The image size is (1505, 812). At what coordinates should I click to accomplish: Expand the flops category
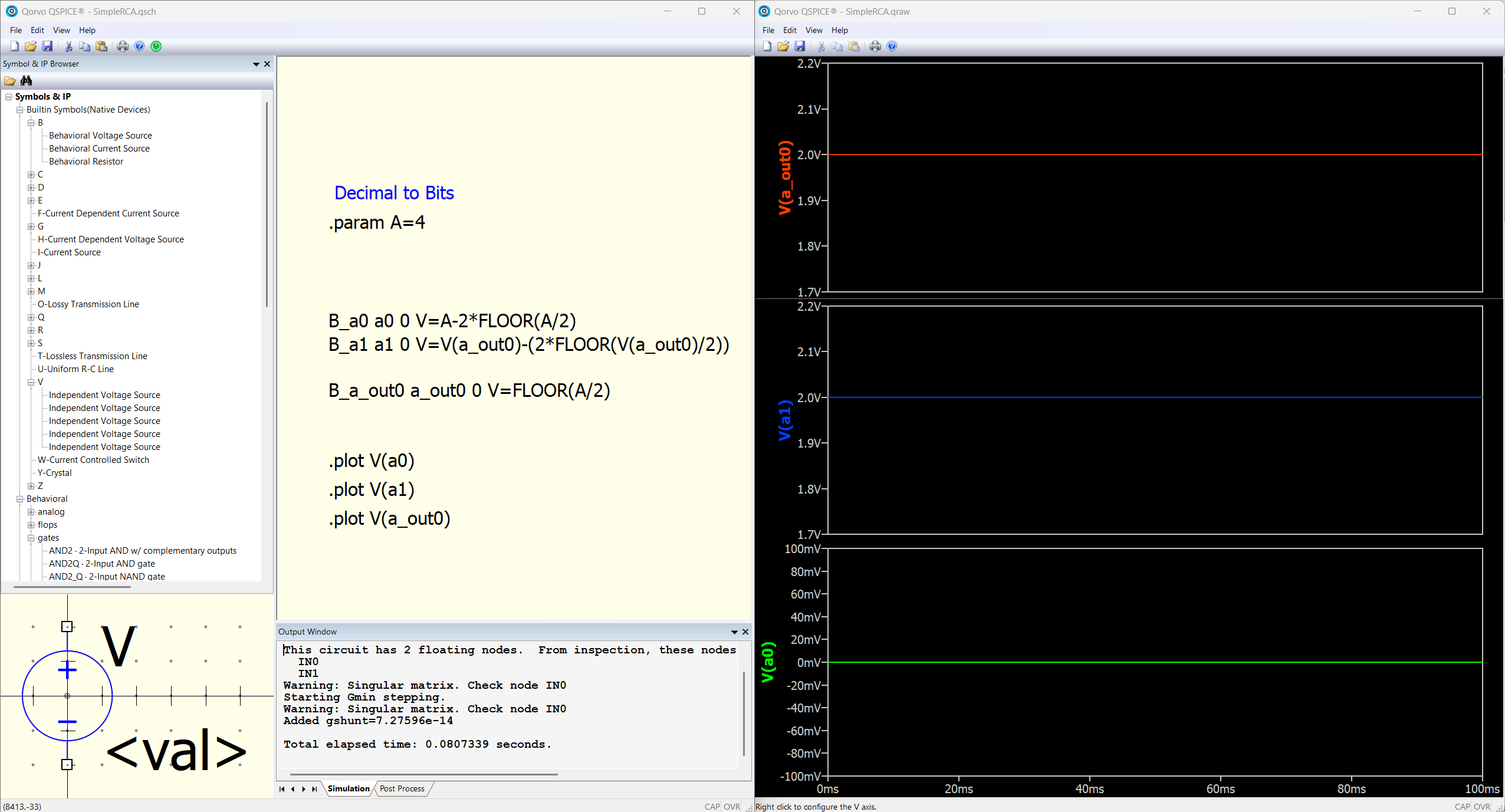click(31, 525)
